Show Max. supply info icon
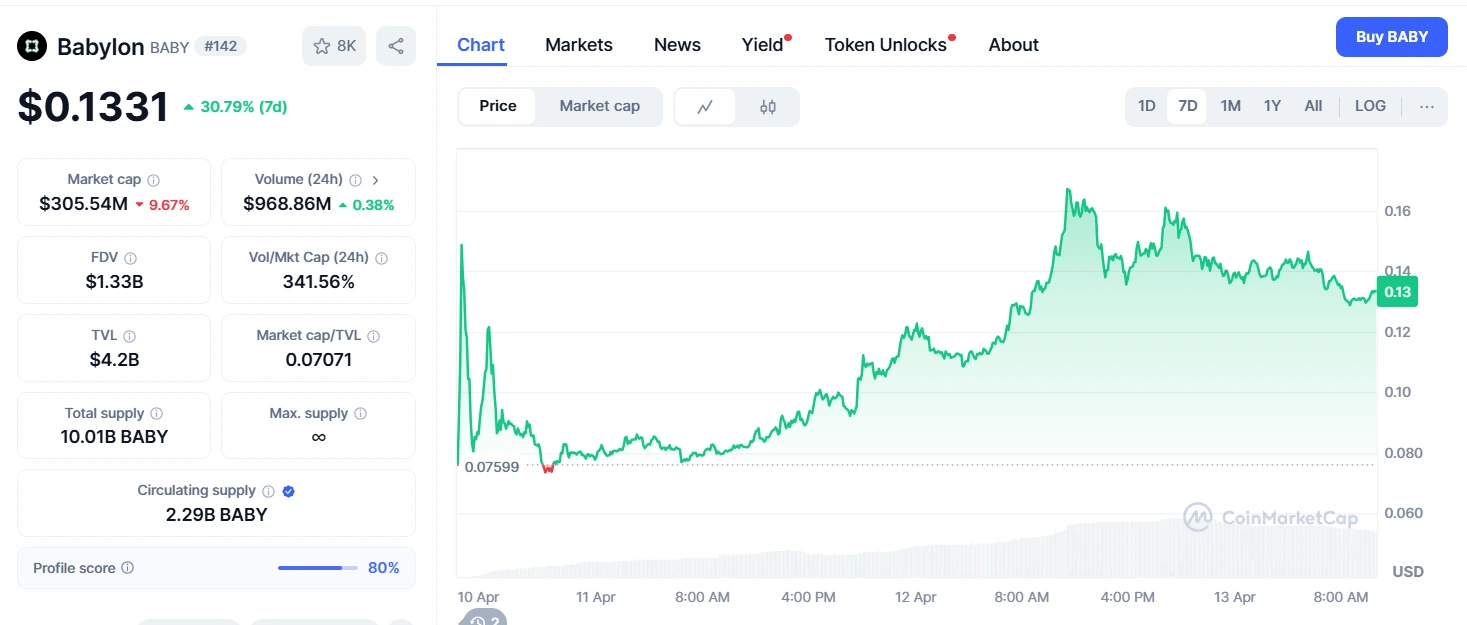The image size is (1467, 625). [360, 414]
